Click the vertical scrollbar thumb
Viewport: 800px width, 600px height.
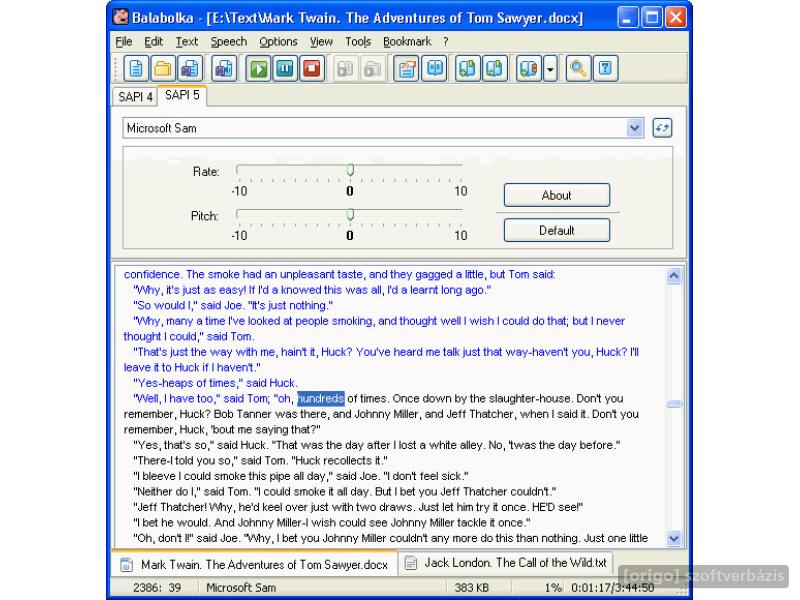coord(673,404)
